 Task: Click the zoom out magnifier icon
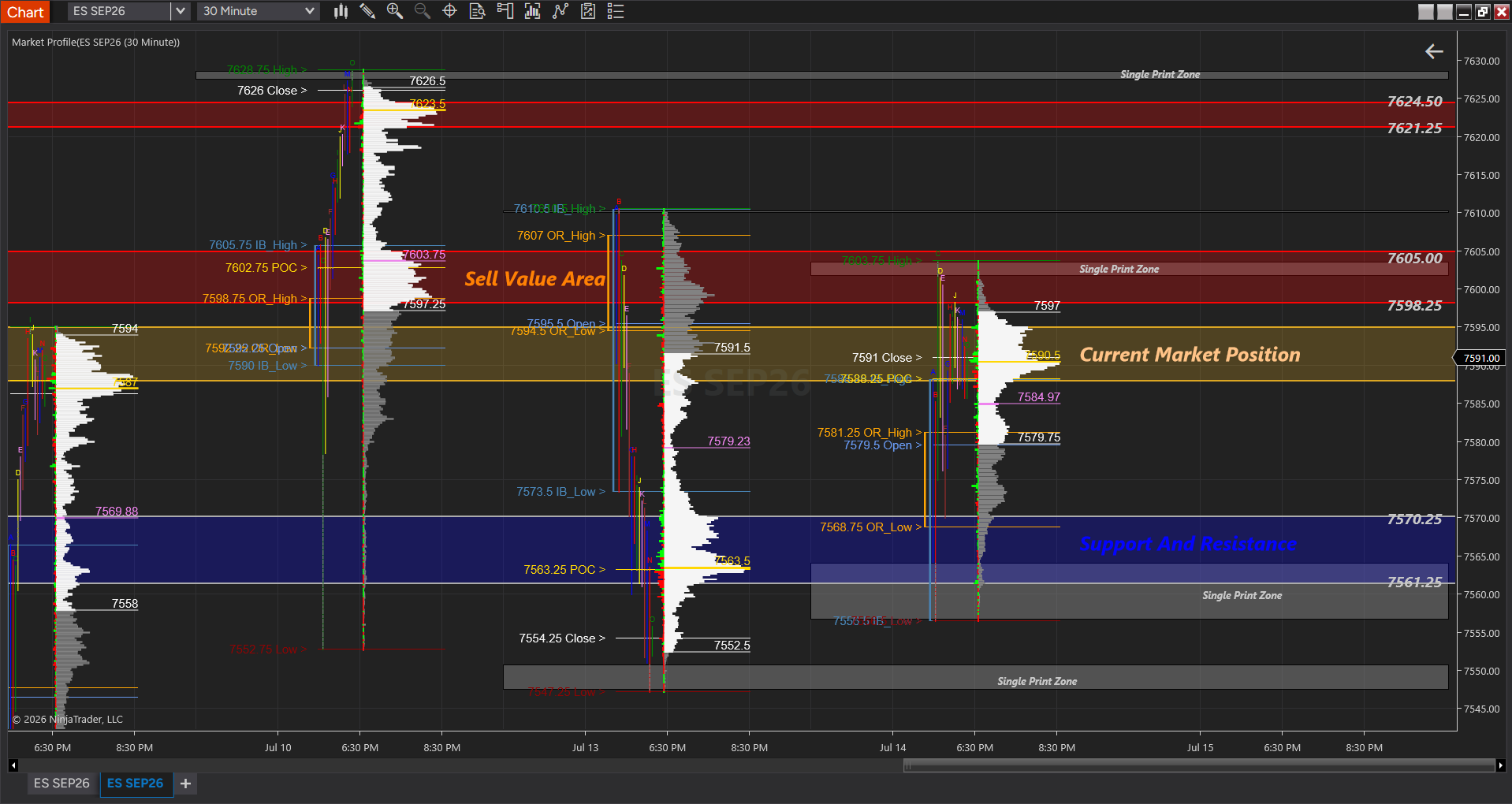click(x=423, y=11)
